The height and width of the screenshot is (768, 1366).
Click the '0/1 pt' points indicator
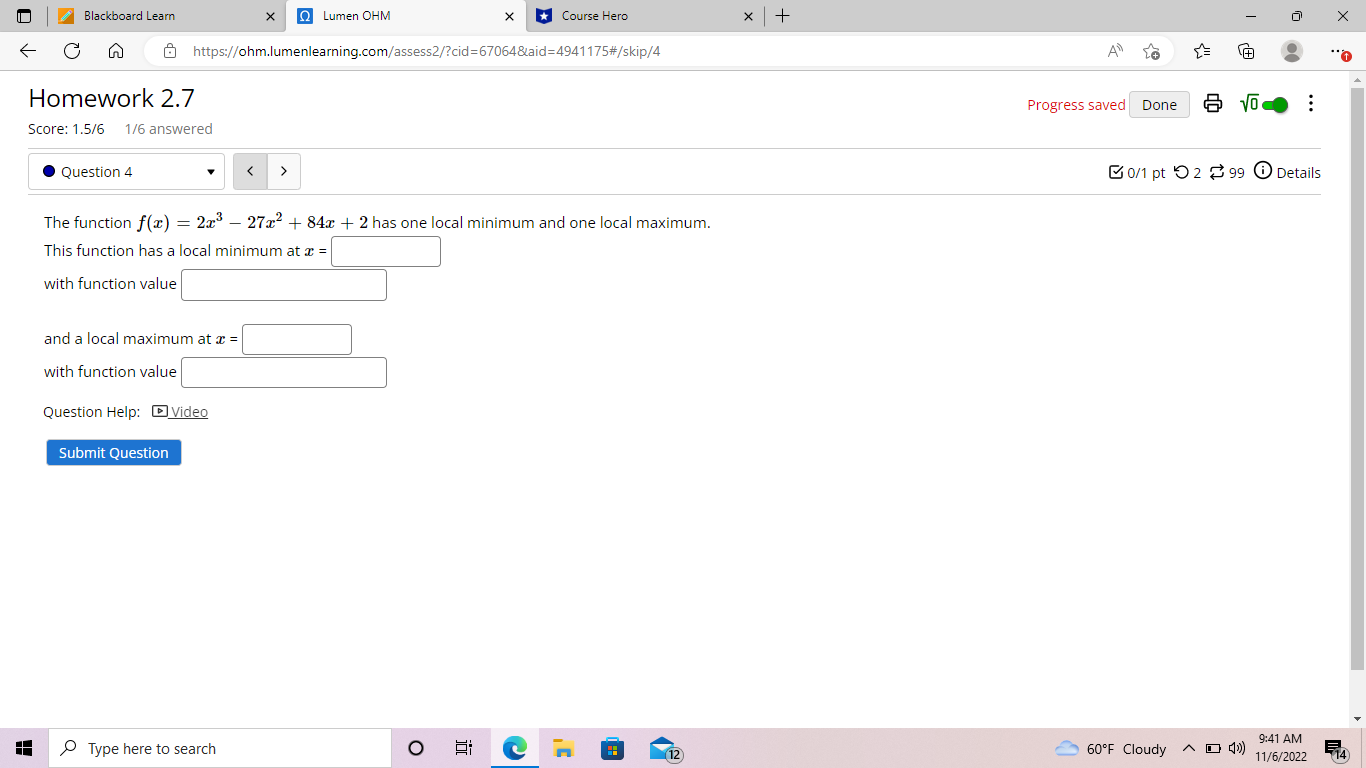1138,172
